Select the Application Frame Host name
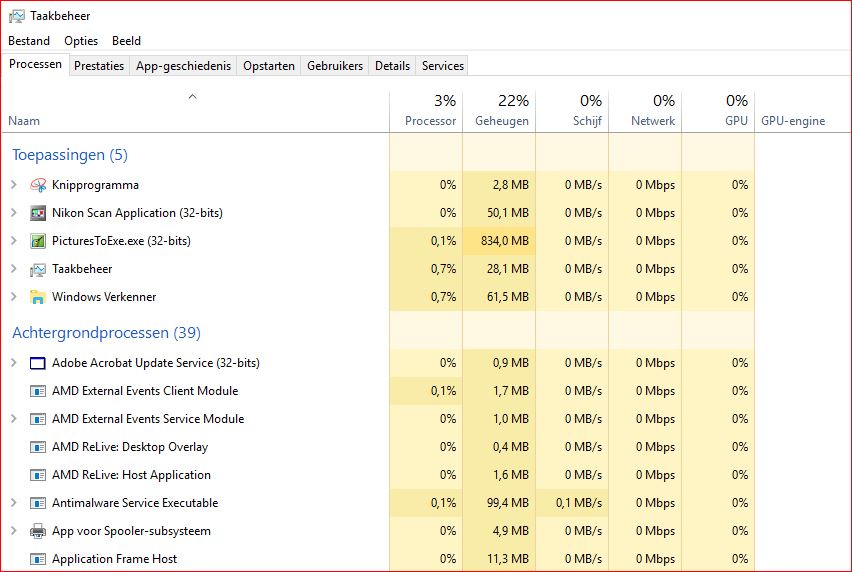The width and height of the screenshot is (852, 572). [x=115, y=559]
